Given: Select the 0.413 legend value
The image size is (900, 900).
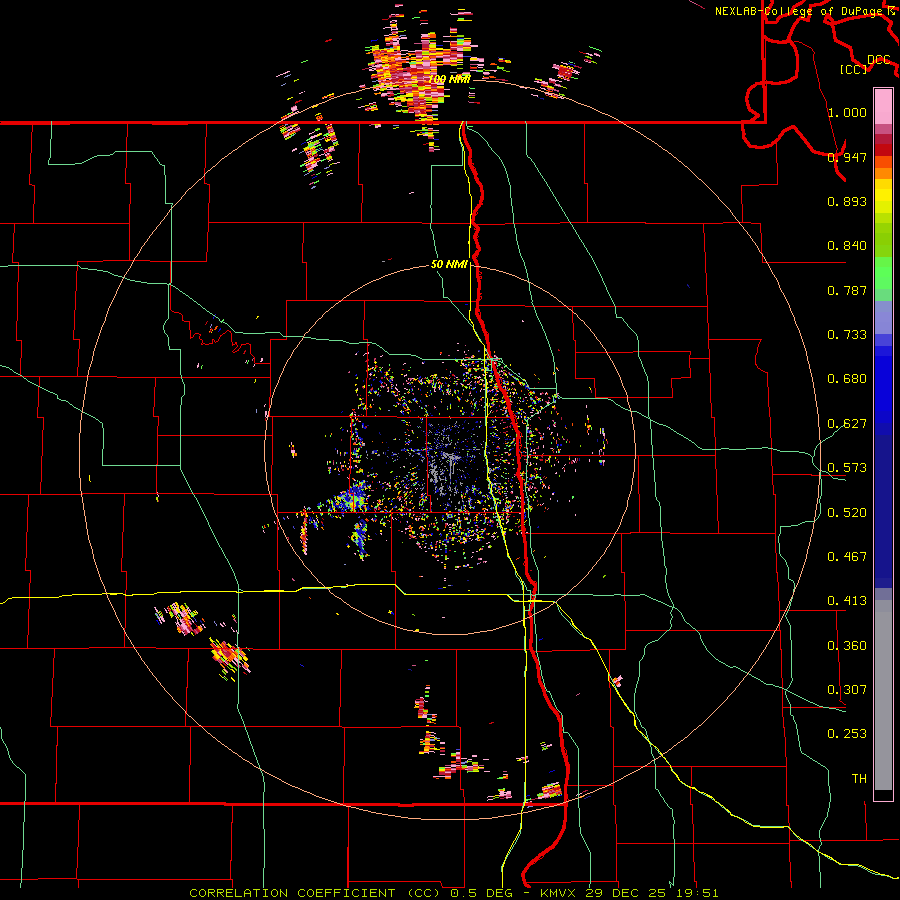Looking at the screenshot, I should [847, 601].
